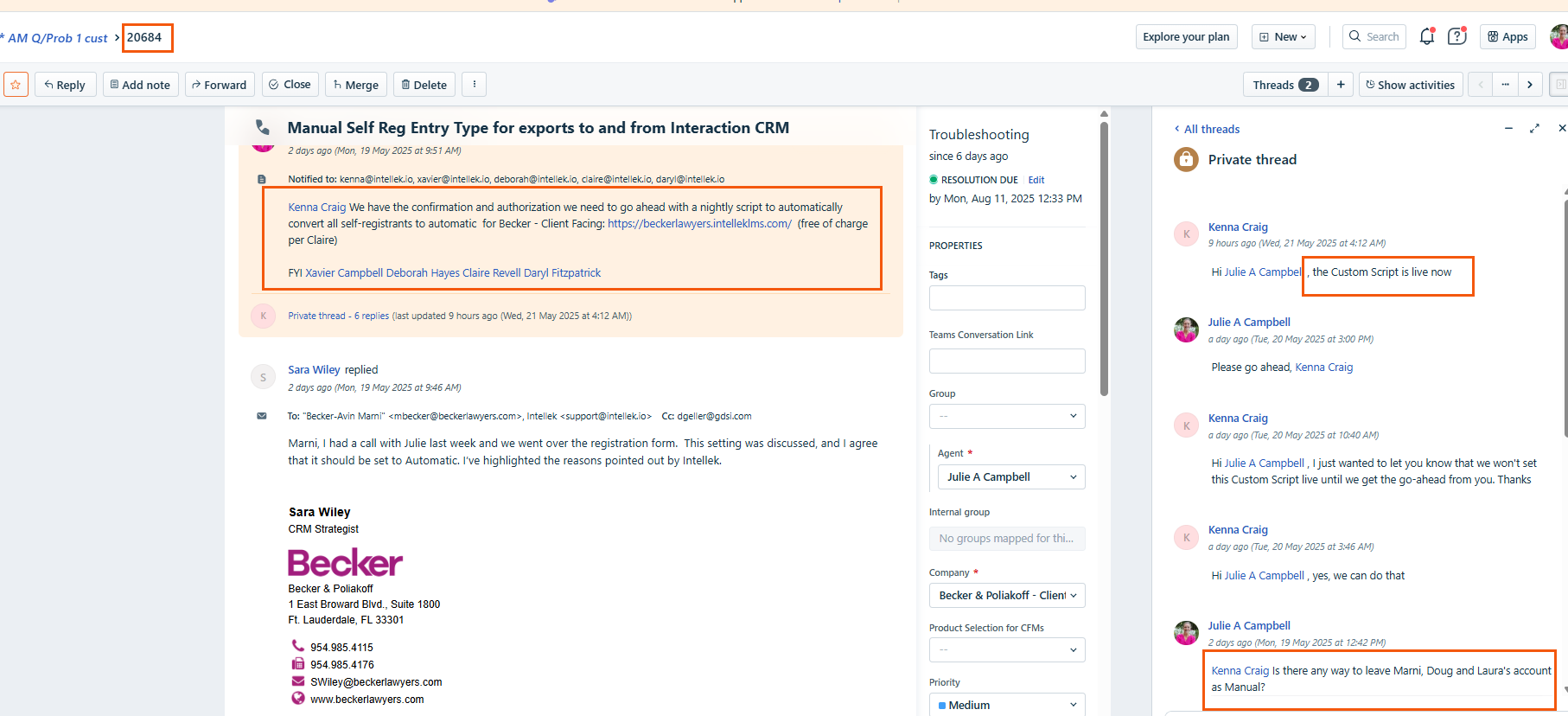Click the properties panel scrollbar

[x=1104, y=259]
